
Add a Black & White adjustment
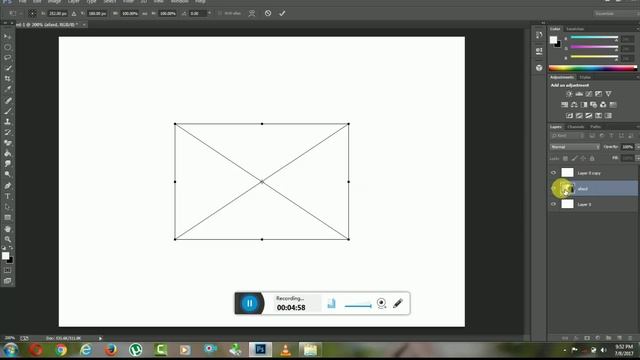[584, 105]
